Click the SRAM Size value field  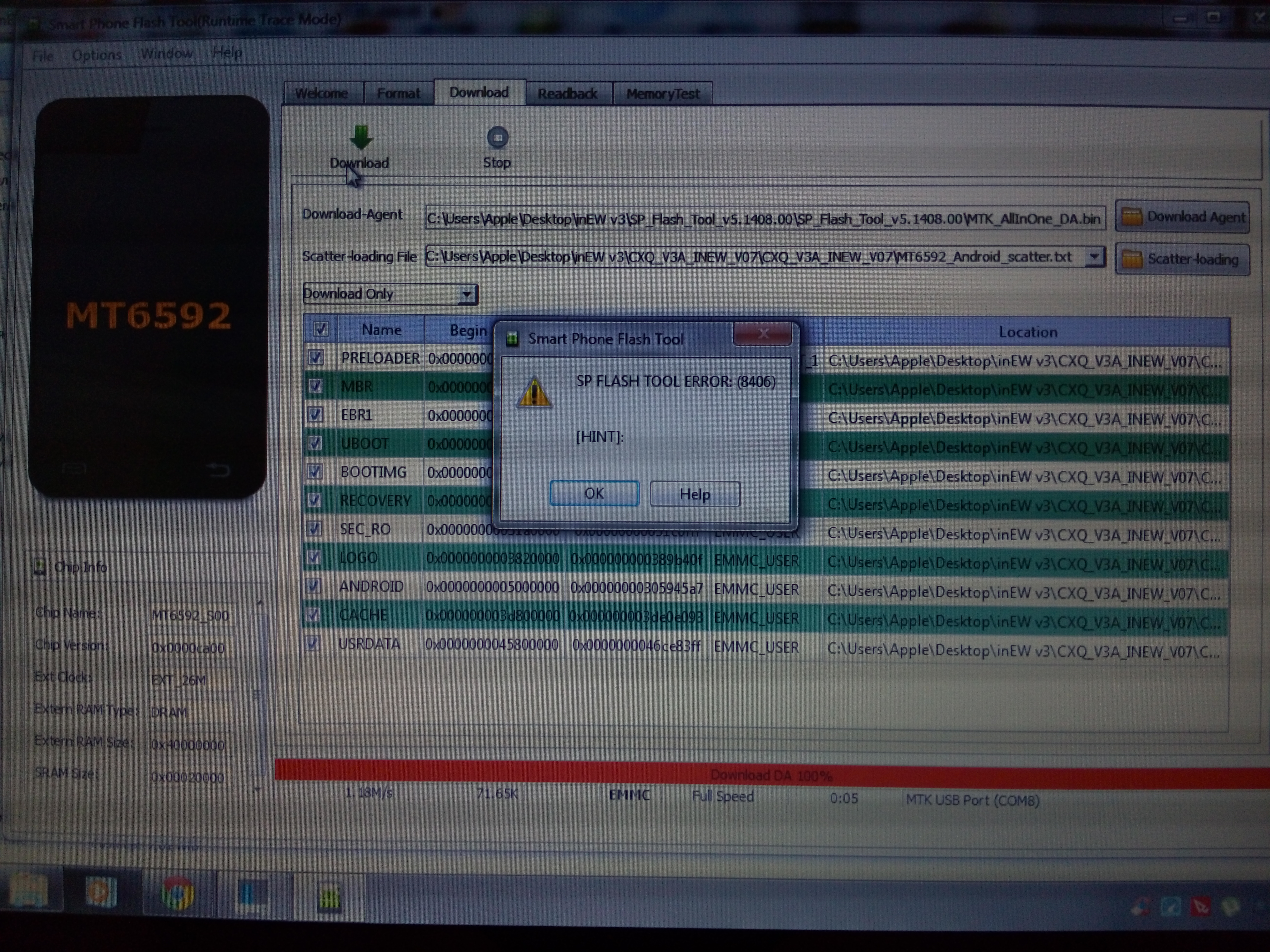191,777
